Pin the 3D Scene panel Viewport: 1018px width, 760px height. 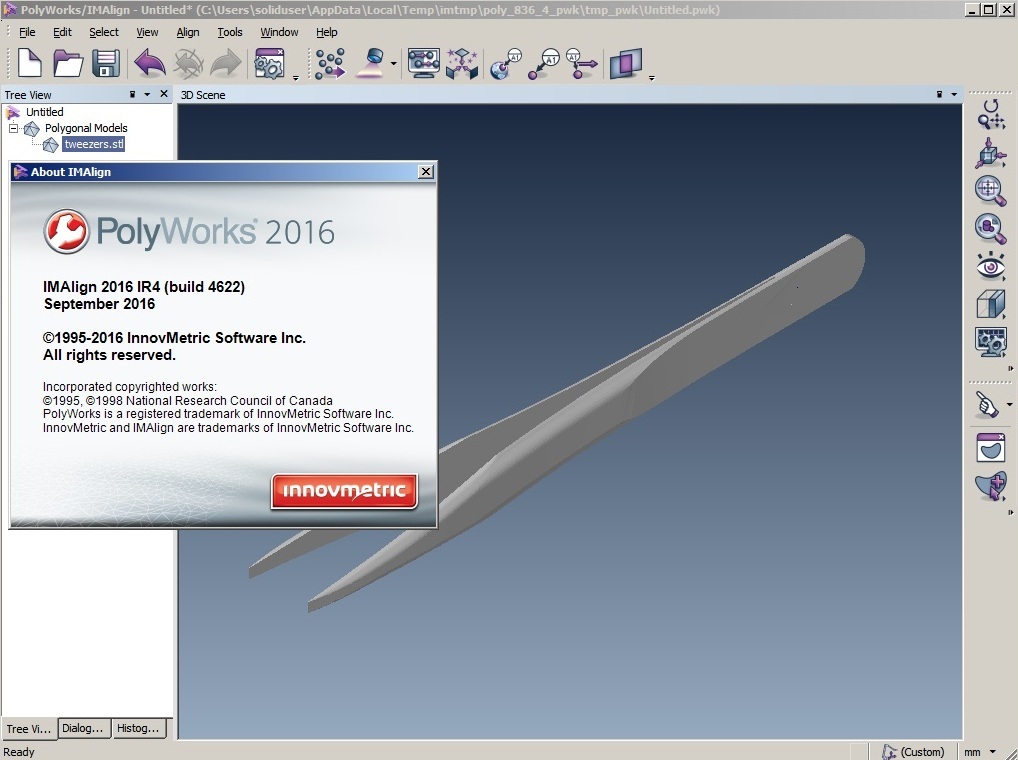[x=939, y=94]
